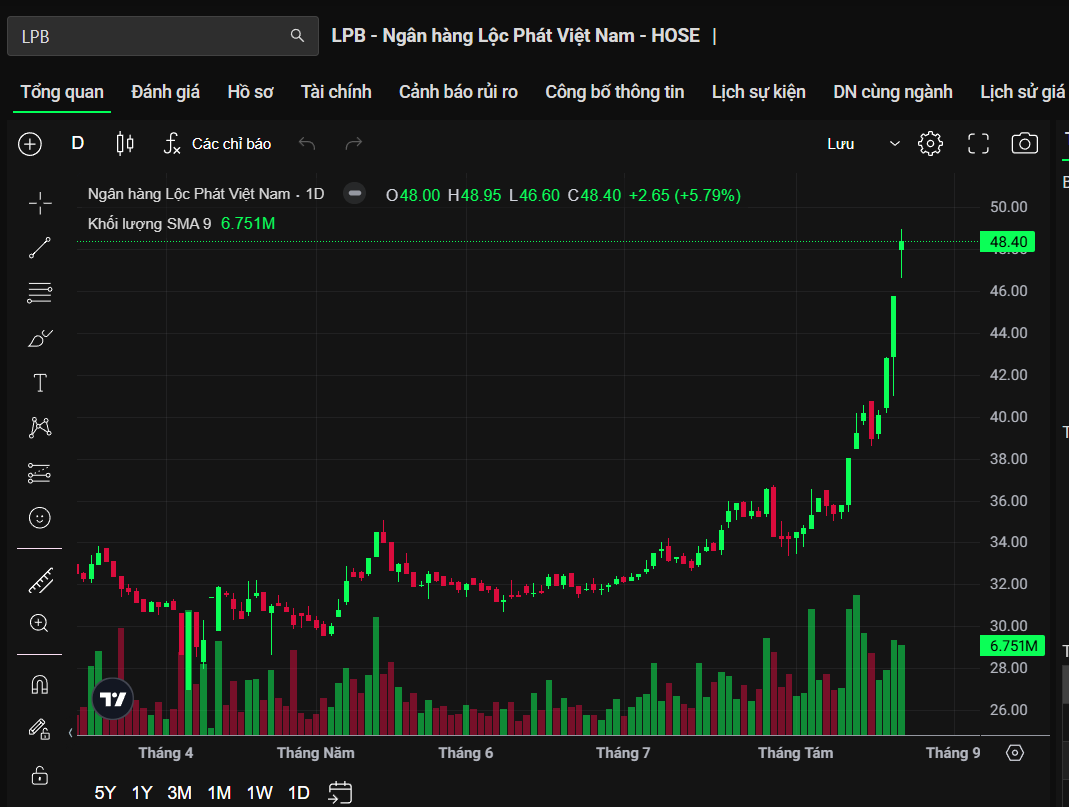The image size is (1069, 807).
Task: Click the Lưu save button
Action: (841, 144)
